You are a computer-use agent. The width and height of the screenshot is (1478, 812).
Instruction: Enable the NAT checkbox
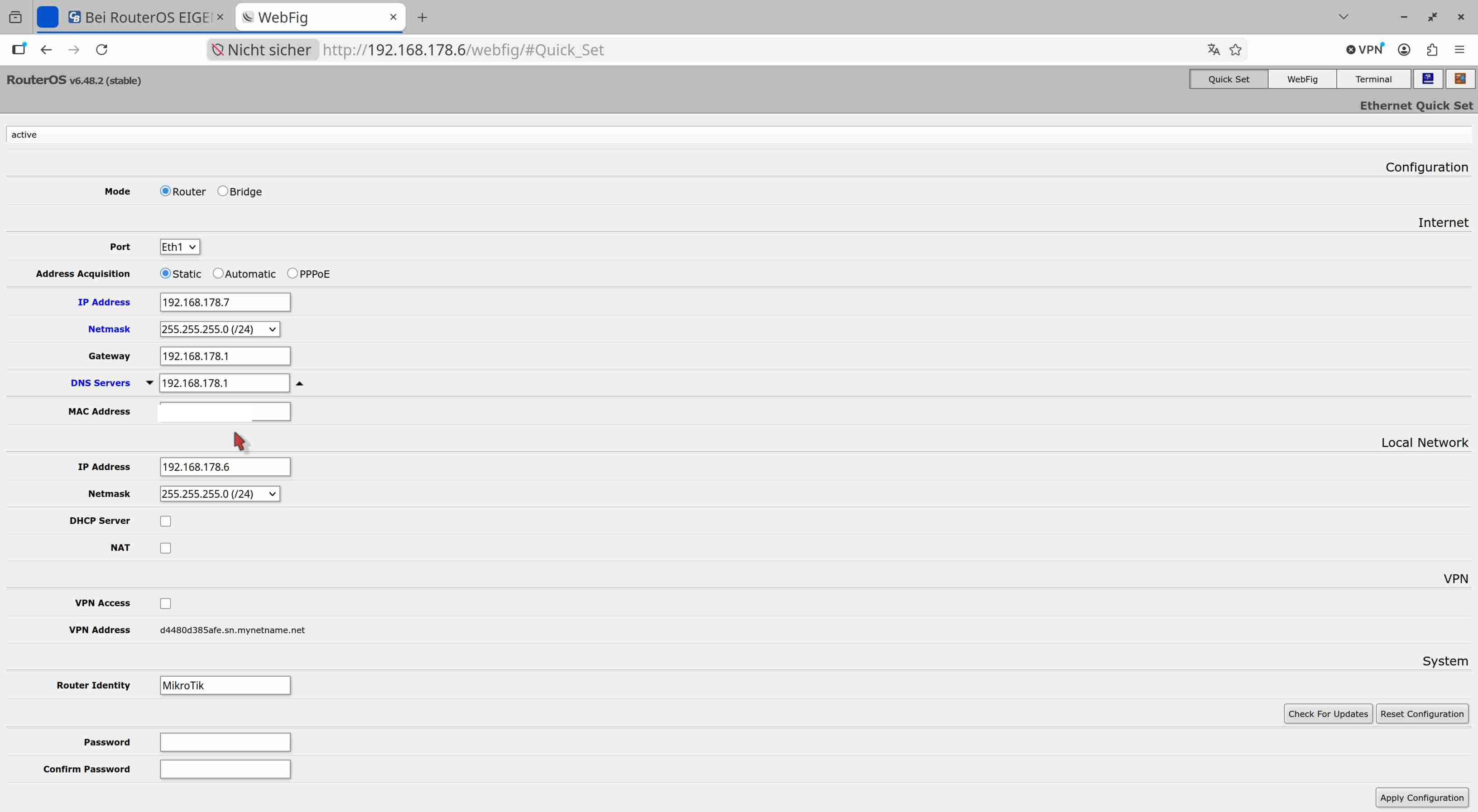tap(165, 548)
